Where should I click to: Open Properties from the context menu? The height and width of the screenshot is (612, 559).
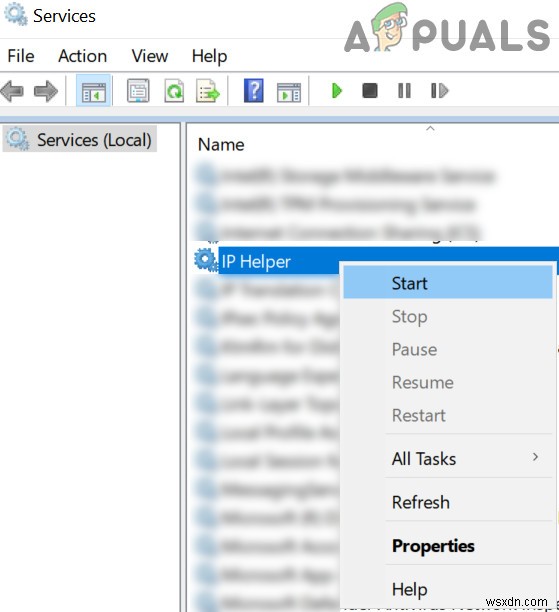point(448,546)
